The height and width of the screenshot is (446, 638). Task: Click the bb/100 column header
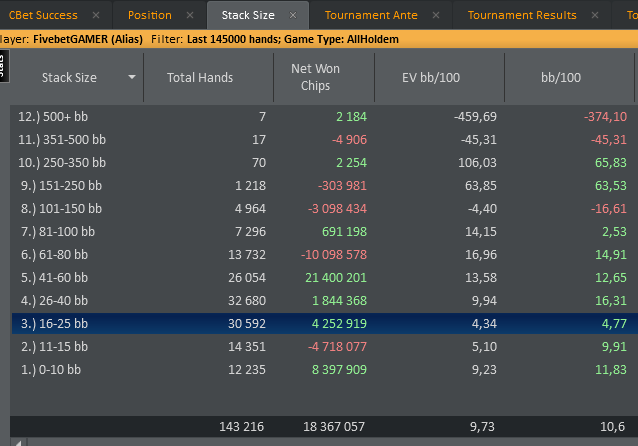[x=560, y=78]
